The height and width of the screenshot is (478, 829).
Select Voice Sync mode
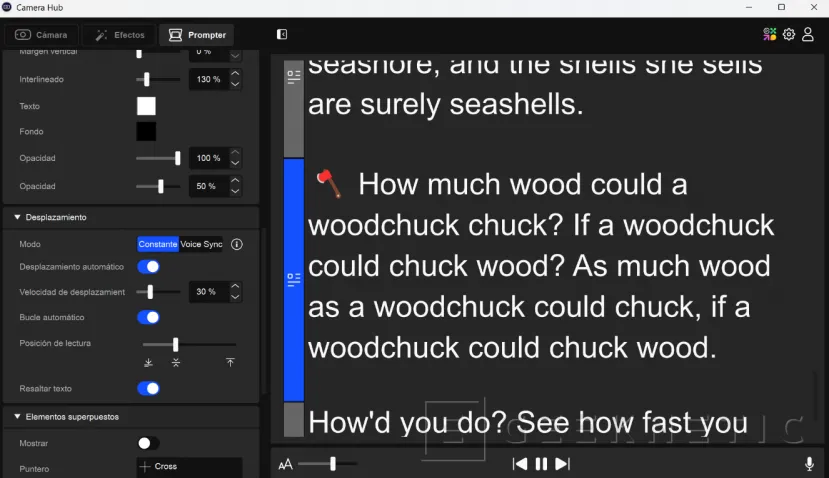pos(201,244)
